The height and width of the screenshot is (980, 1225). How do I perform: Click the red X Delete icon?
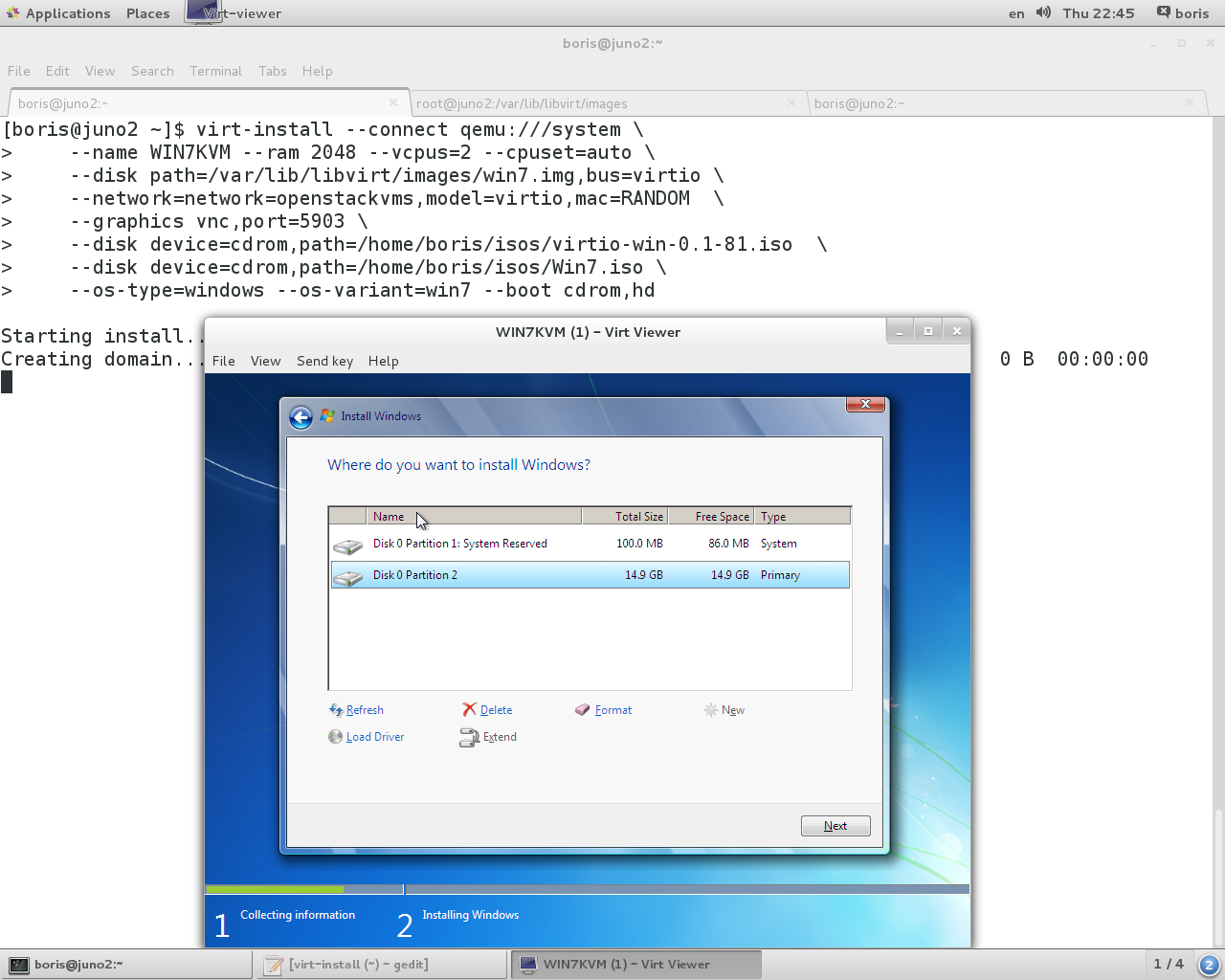469,709
